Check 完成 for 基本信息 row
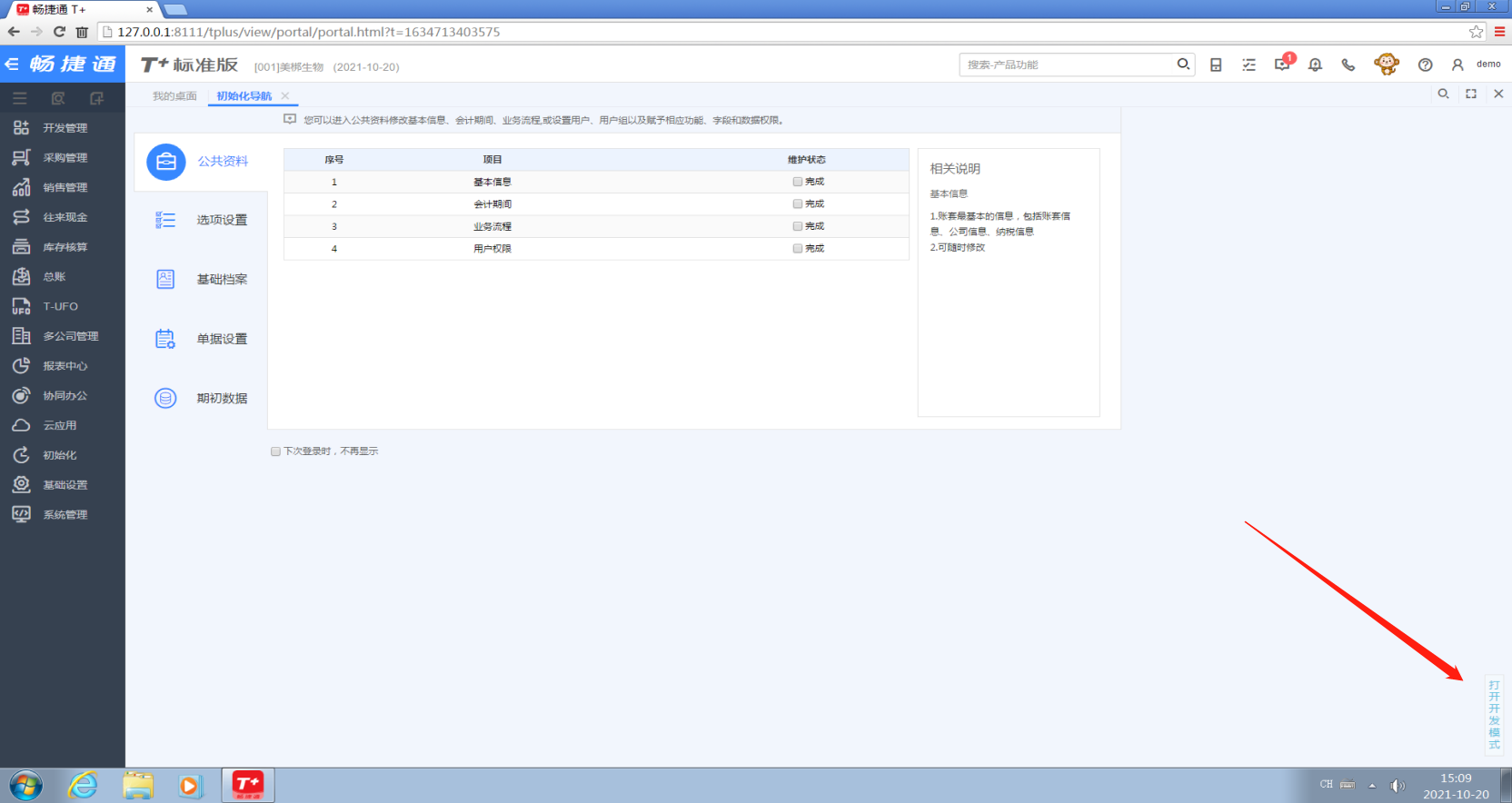 798,182
